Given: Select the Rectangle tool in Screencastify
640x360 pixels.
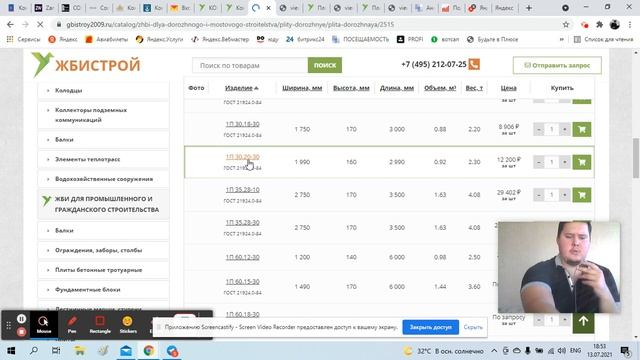Looking at the screenshot, I should 100,324.
